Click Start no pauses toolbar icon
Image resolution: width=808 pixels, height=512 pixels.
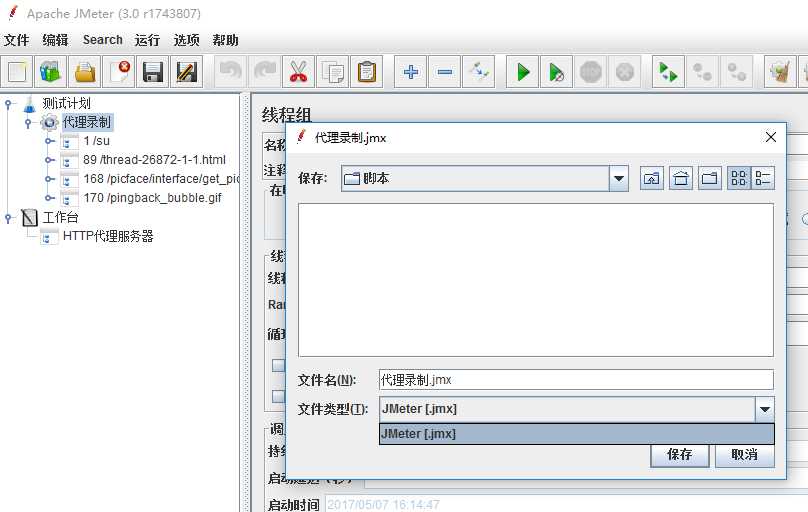pyautogui.click(x=557, y=72)
